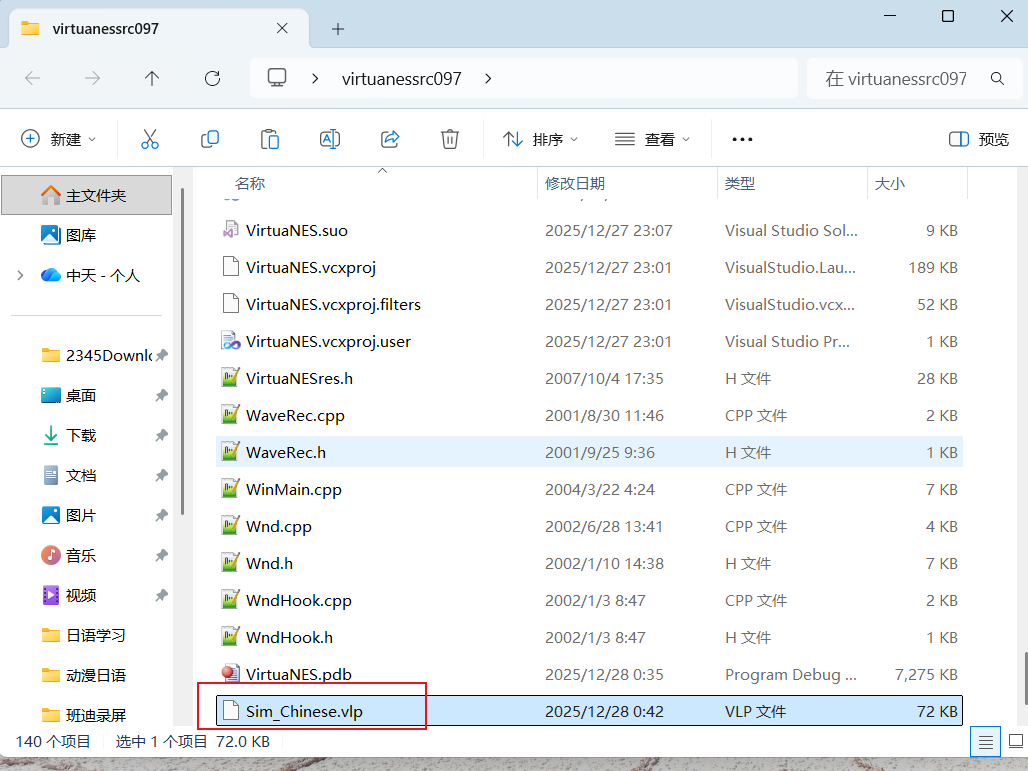
Task: Click the virtuanessrc097 window tab
Action: 157,28
